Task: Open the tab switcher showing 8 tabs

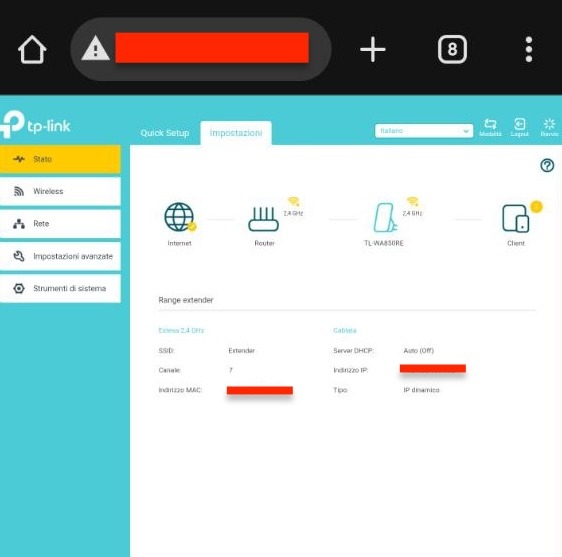Action: point(452,49)
